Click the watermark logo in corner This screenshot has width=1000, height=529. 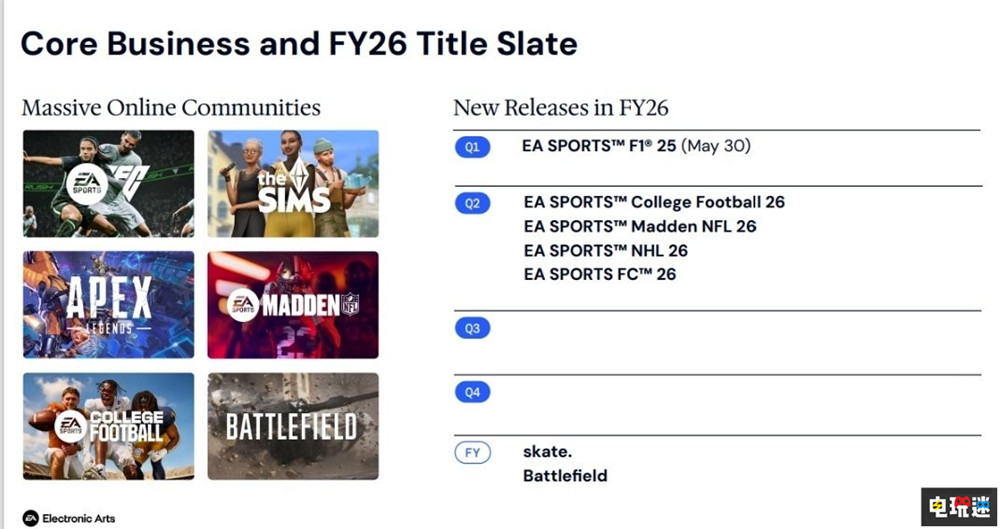(958, 507)
